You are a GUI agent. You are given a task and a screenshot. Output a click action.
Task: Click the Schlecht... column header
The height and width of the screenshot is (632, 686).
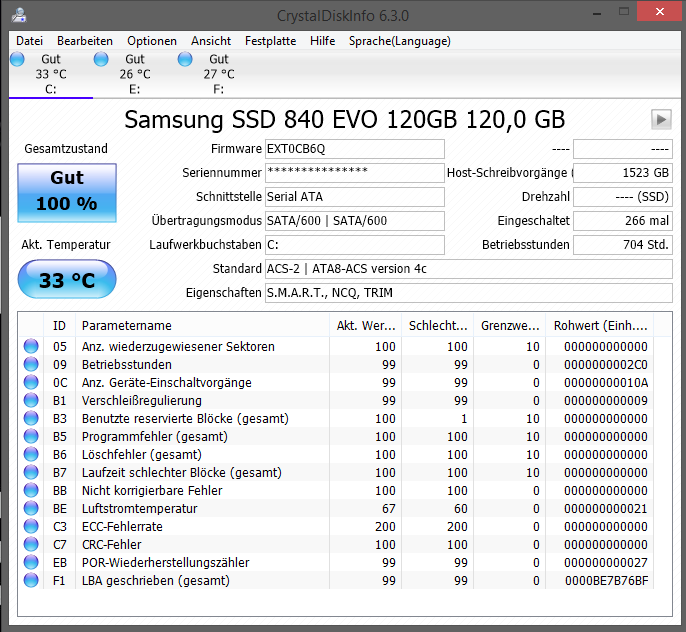438,325
